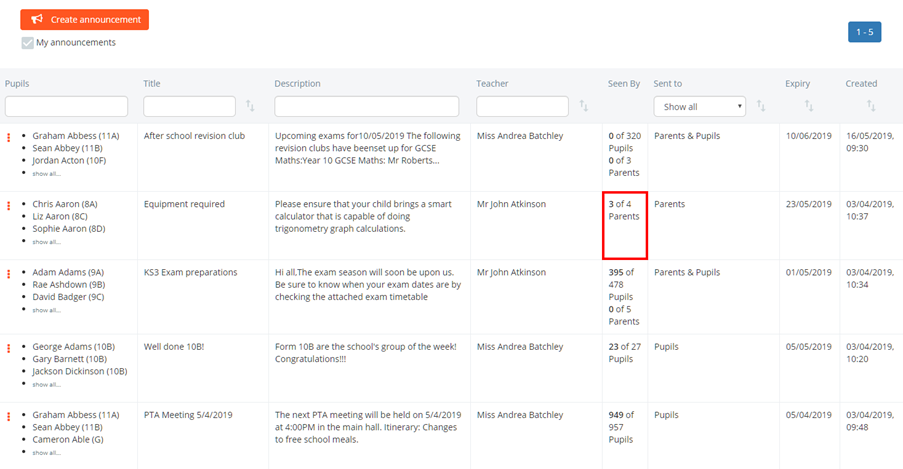Click expiry date '01/05/2019'
The height and width of the screenshot is (469, 903).
click(809, 272)
